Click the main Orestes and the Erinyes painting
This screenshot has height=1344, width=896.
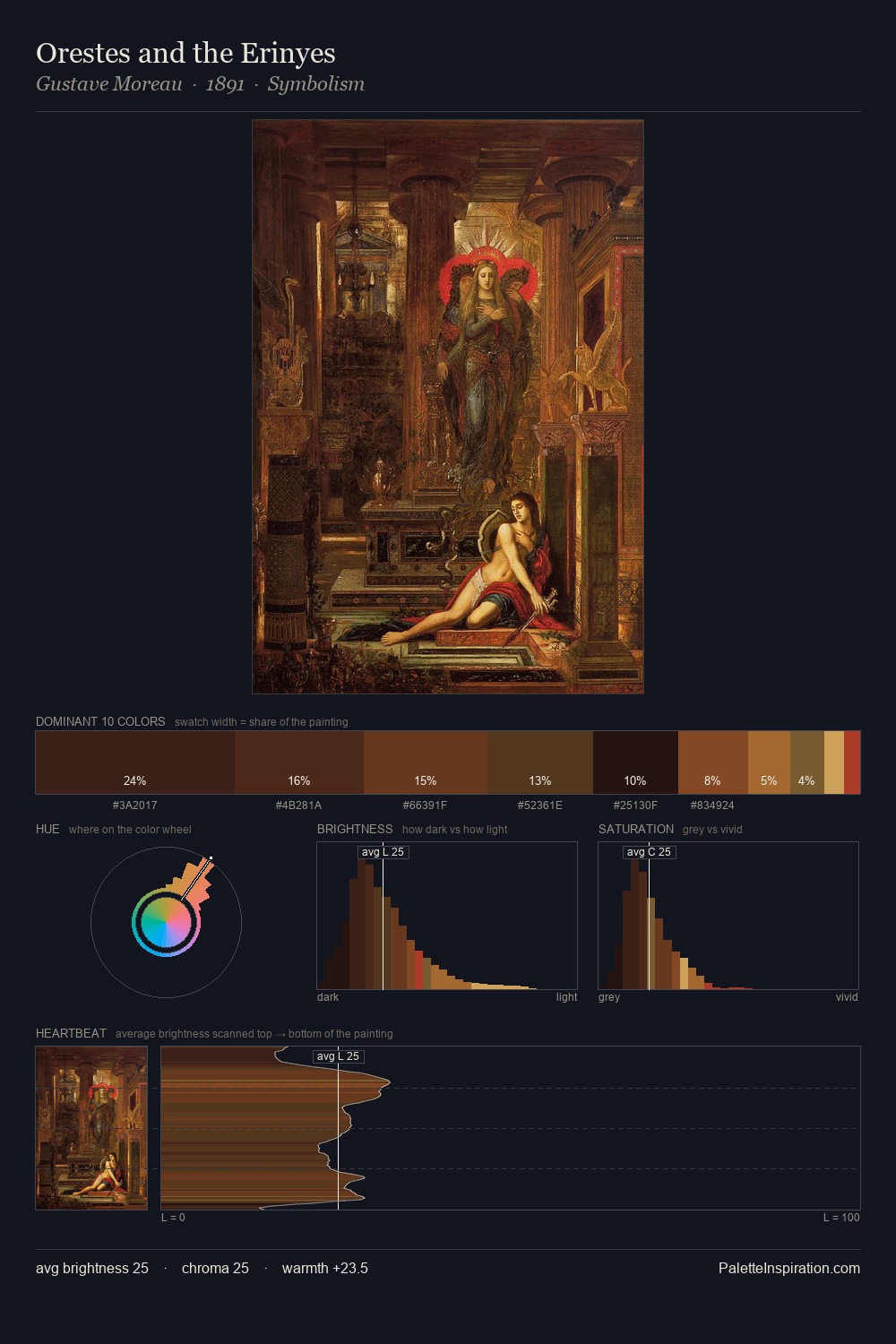click(x=448, y=407)
